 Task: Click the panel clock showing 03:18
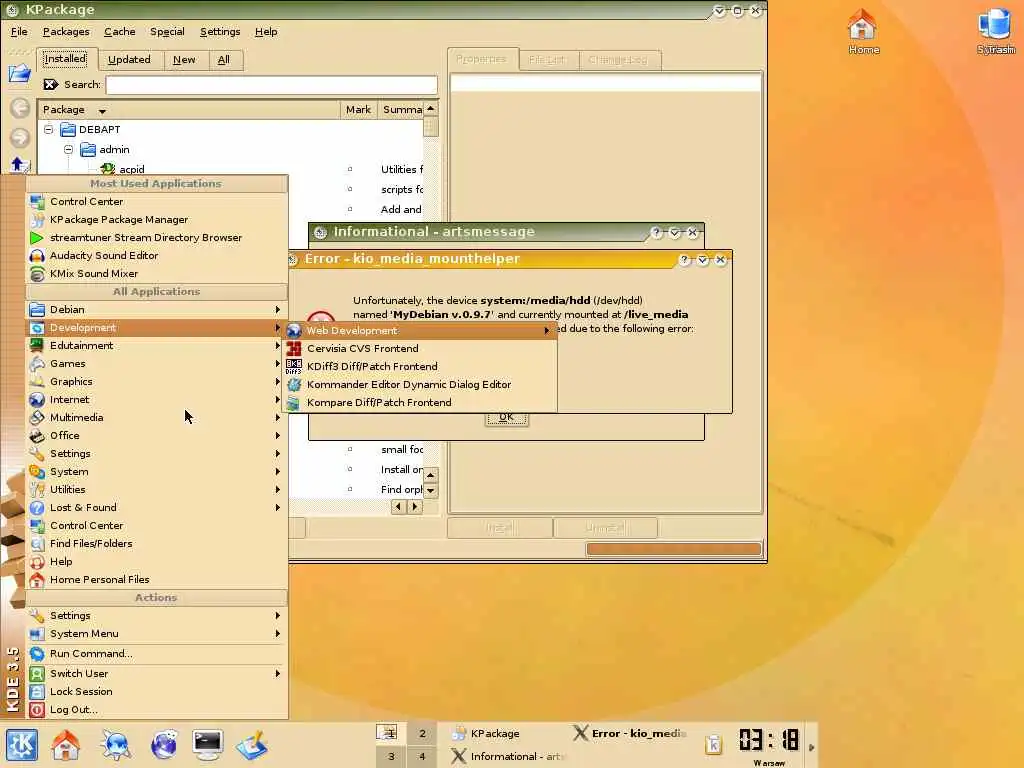tap(769, 740)
